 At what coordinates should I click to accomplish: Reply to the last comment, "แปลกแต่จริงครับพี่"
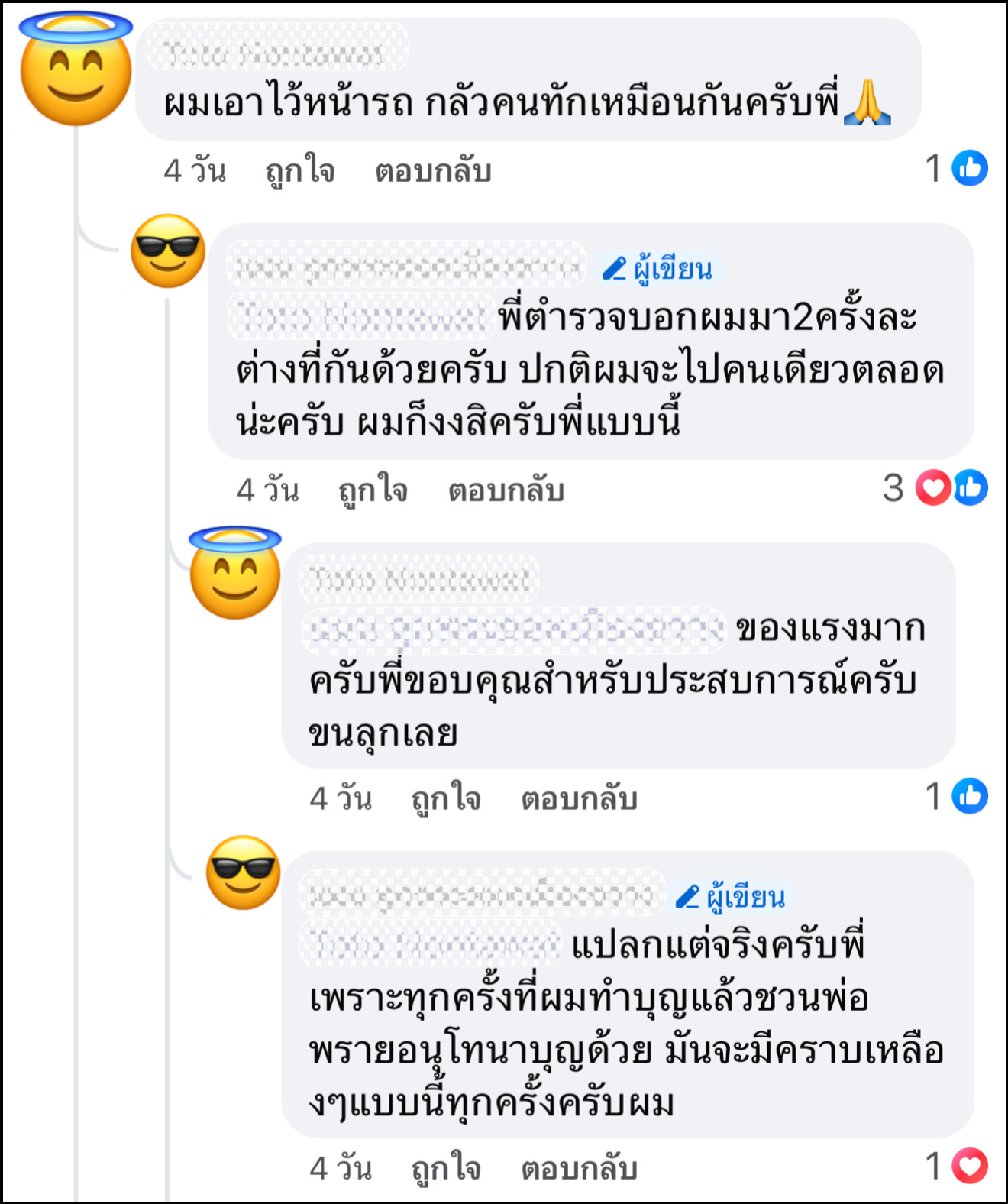click(x=579, y=1168)
